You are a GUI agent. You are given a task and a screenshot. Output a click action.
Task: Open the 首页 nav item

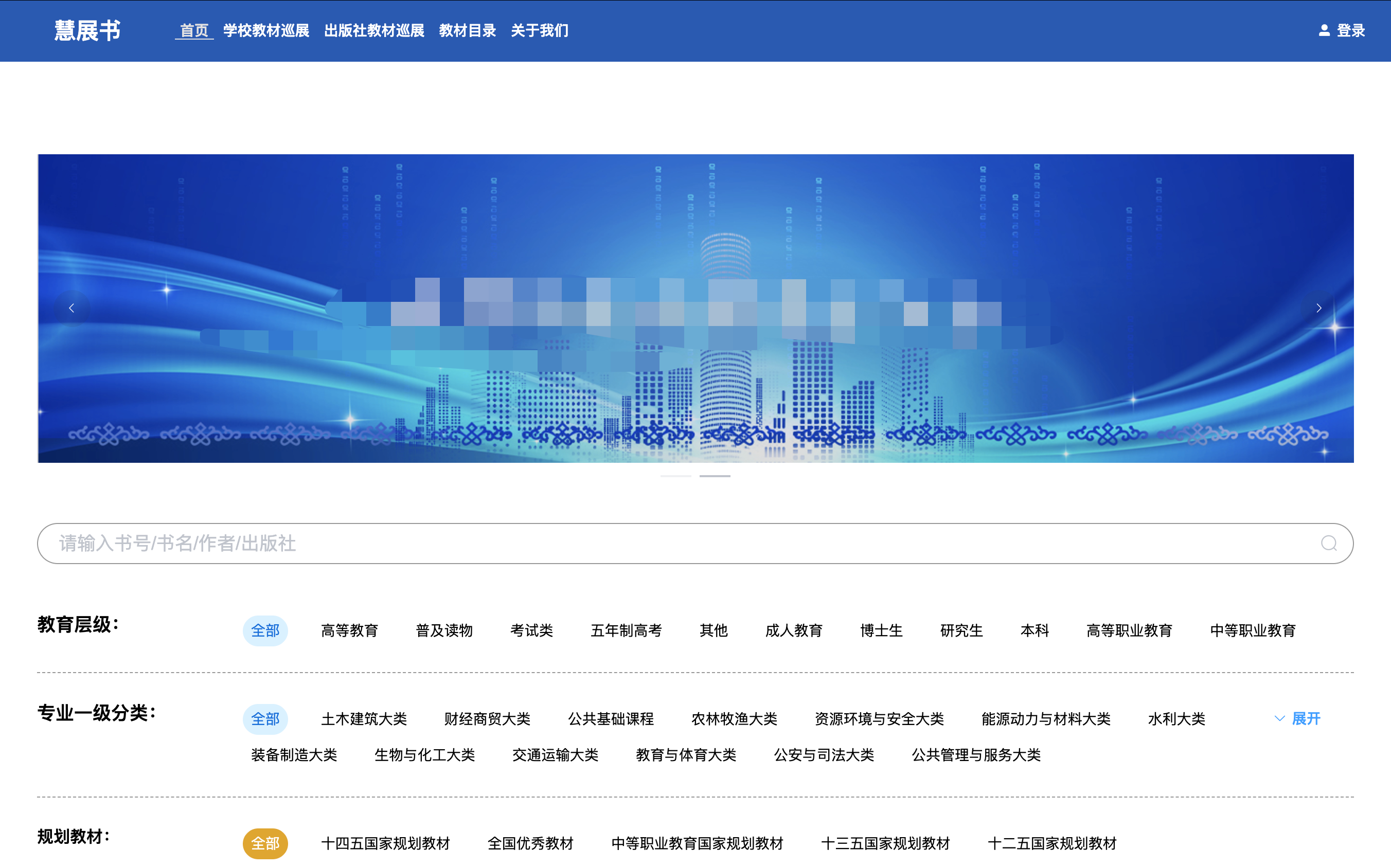(194, 30)
